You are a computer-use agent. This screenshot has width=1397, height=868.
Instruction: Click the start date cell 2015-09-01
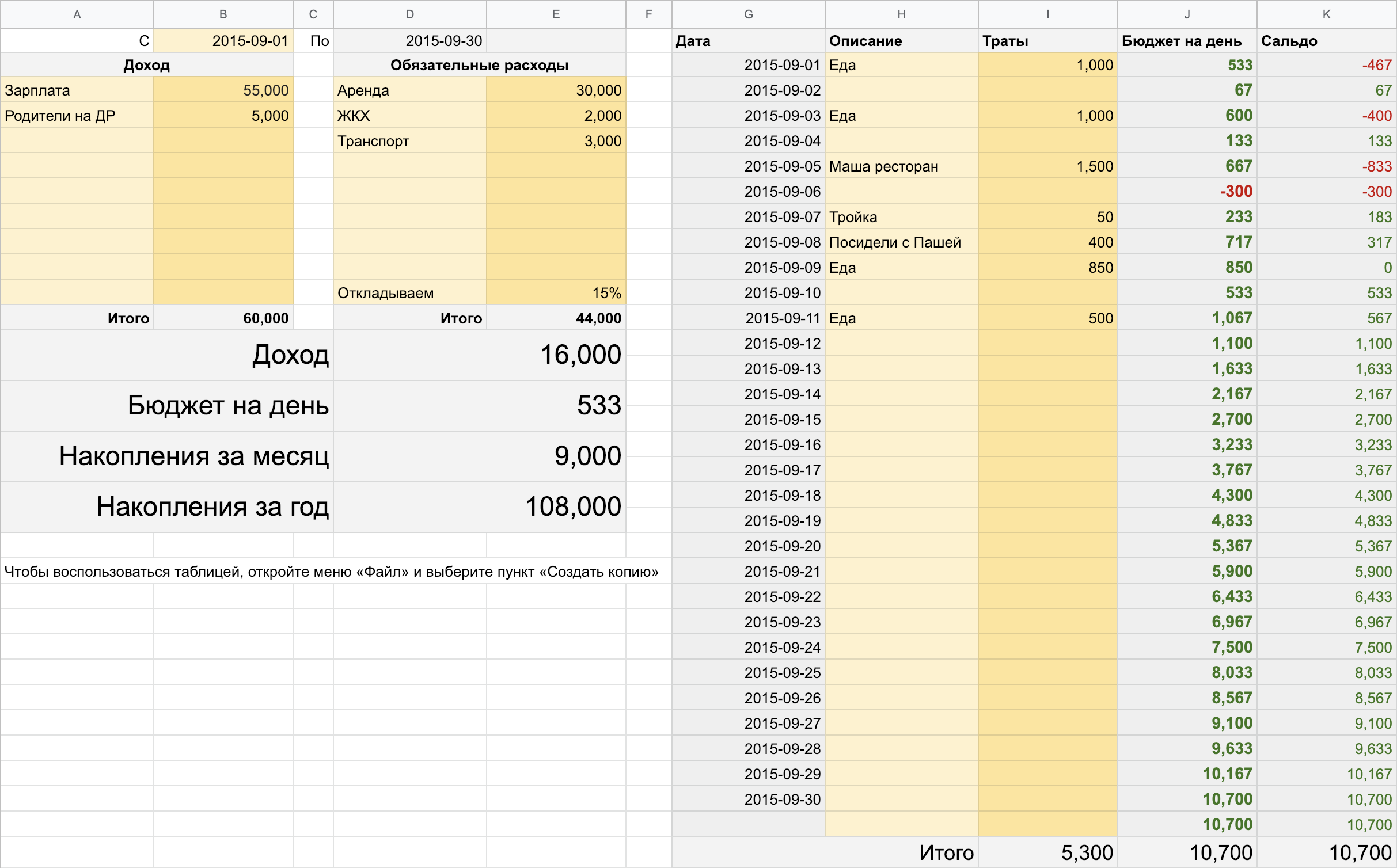coord(223,41)
